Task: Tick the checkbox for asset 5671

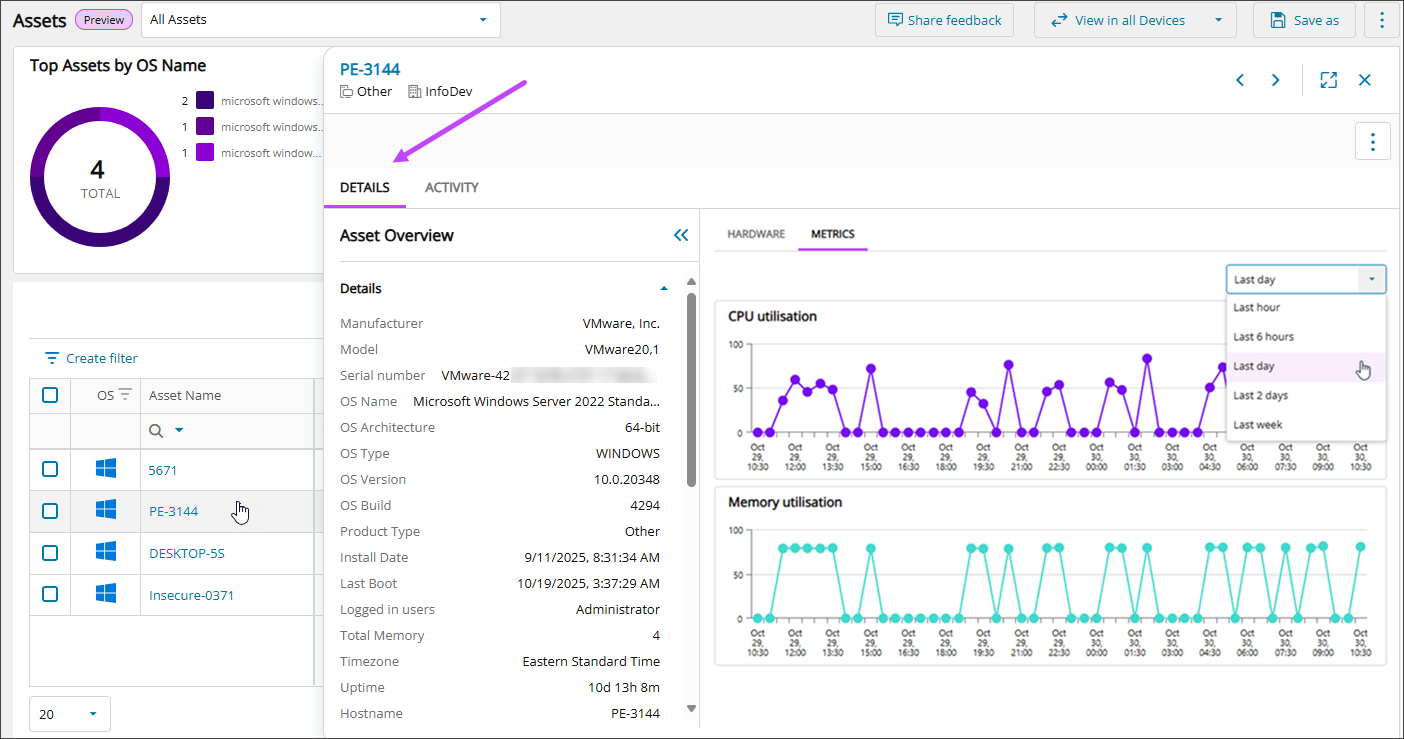Action: pos(50,469)
